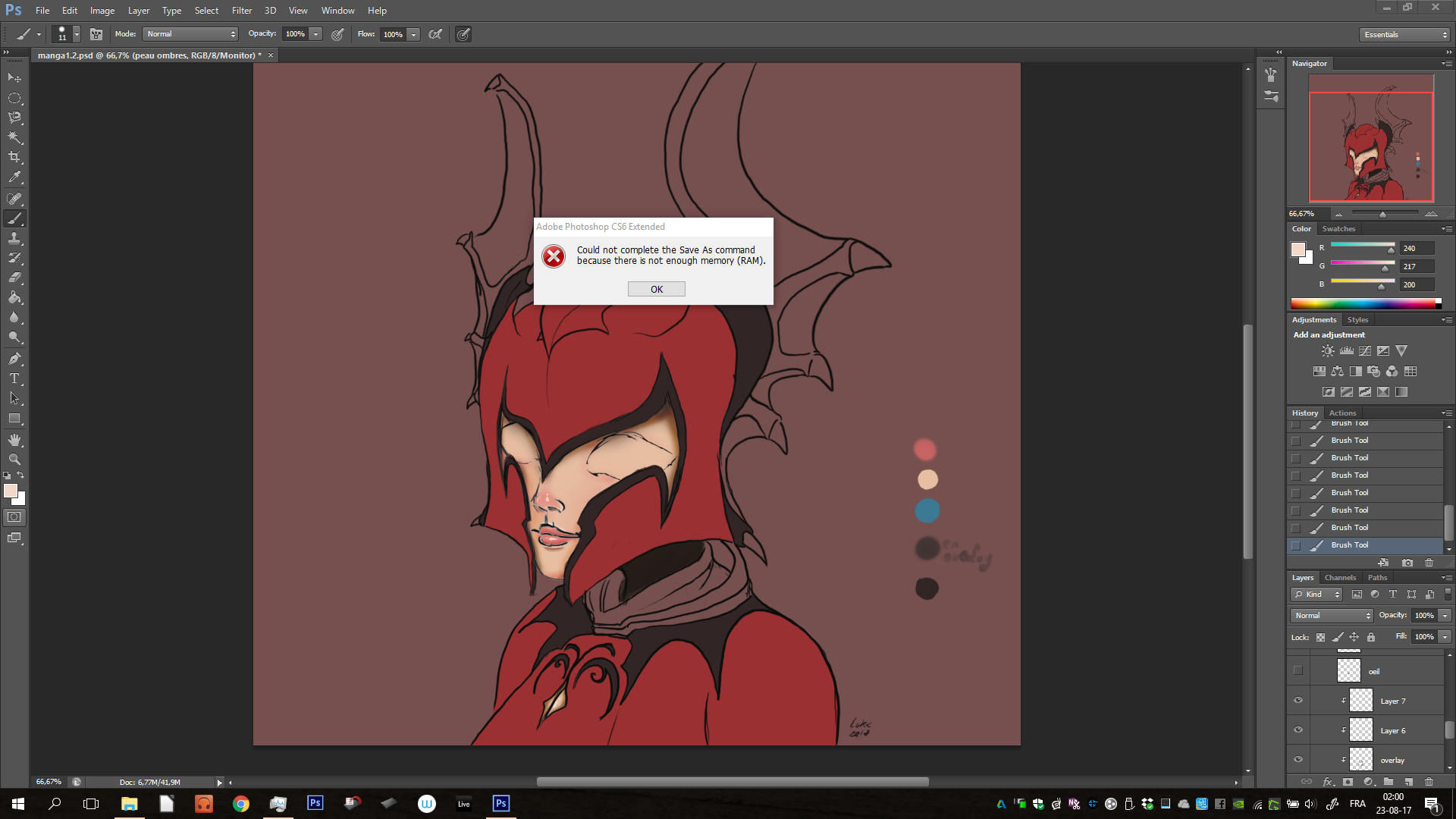Open the Essentials workspace dropdown

[1404, 35]
